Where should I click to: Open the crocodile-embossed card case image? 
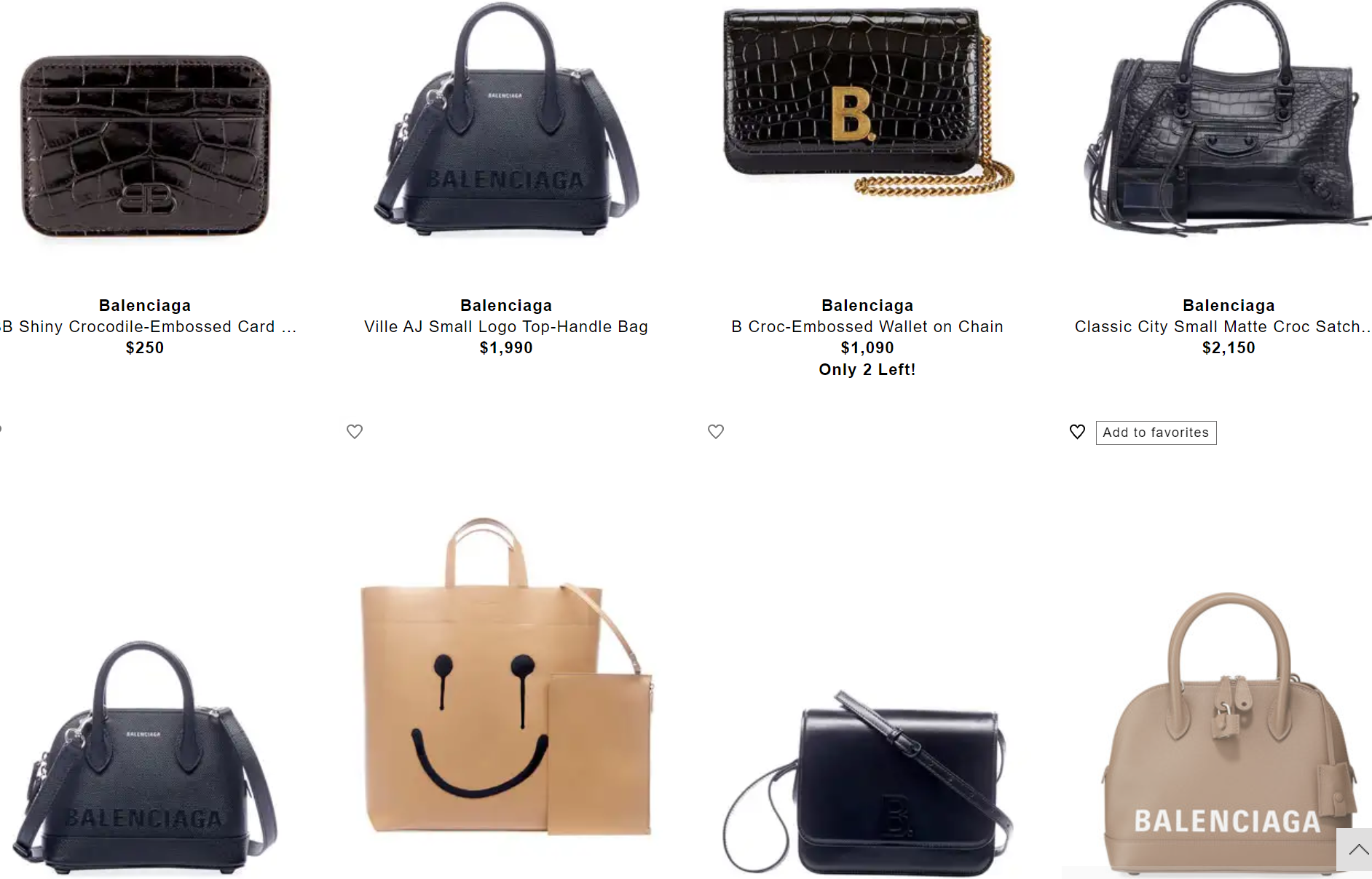(146, 146)
